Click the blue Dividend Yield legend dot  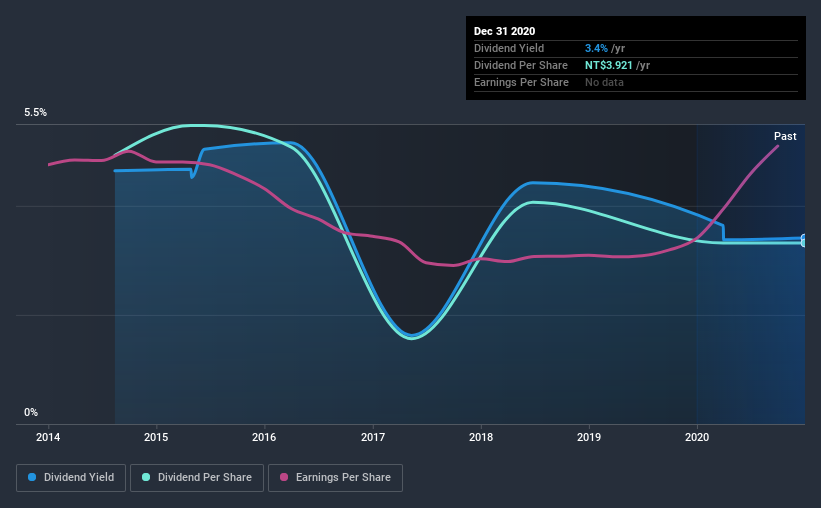click(32, 477)
